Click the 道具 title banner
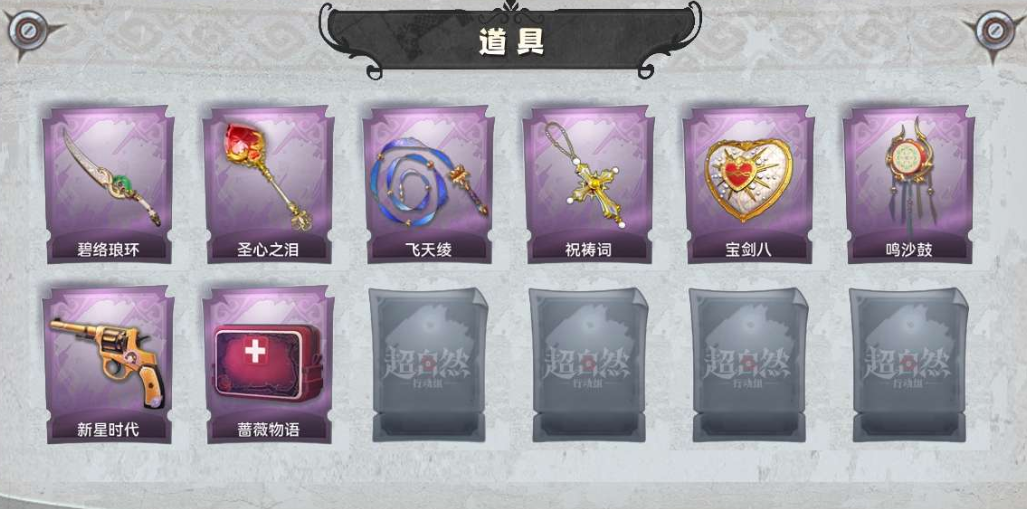Image resolution: width=1027 pixels, height=509 pixels. click(511, 42)
